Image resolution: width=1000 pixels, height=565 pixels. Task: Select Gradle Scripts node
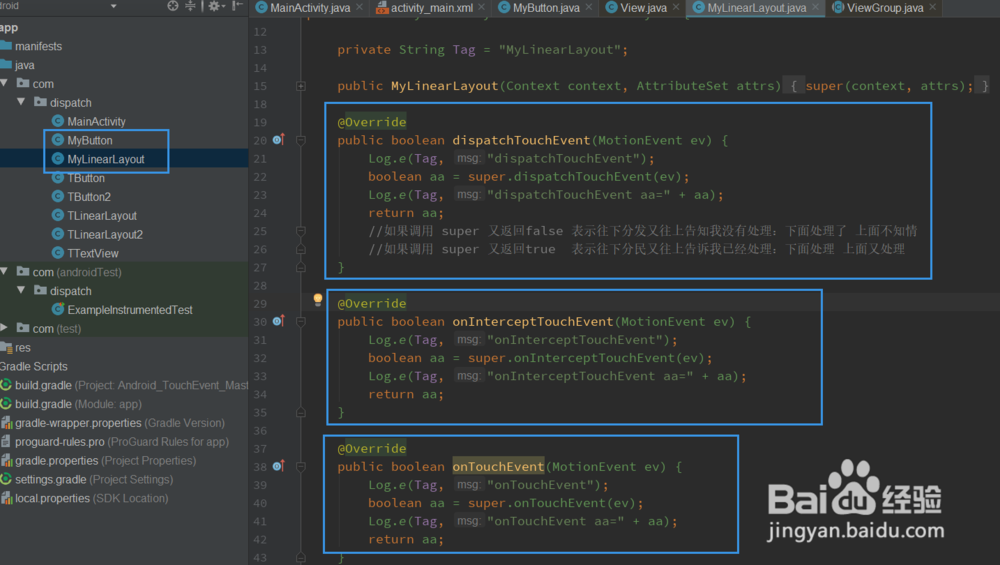(x=34, y=366)
